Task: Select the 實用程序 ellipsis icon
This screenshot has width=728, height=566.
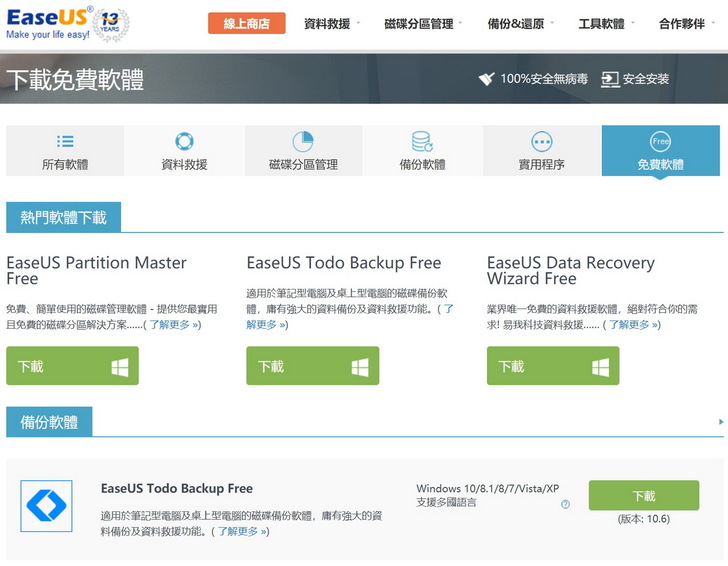Action: click(x=541, y=141)
